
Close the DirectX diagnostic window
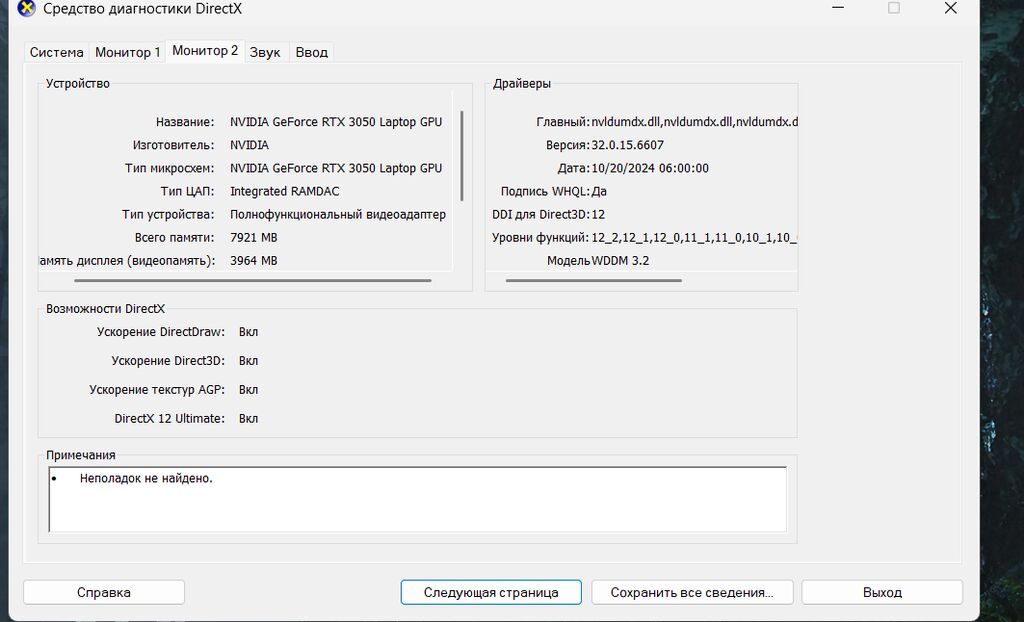tap(951, 8)
